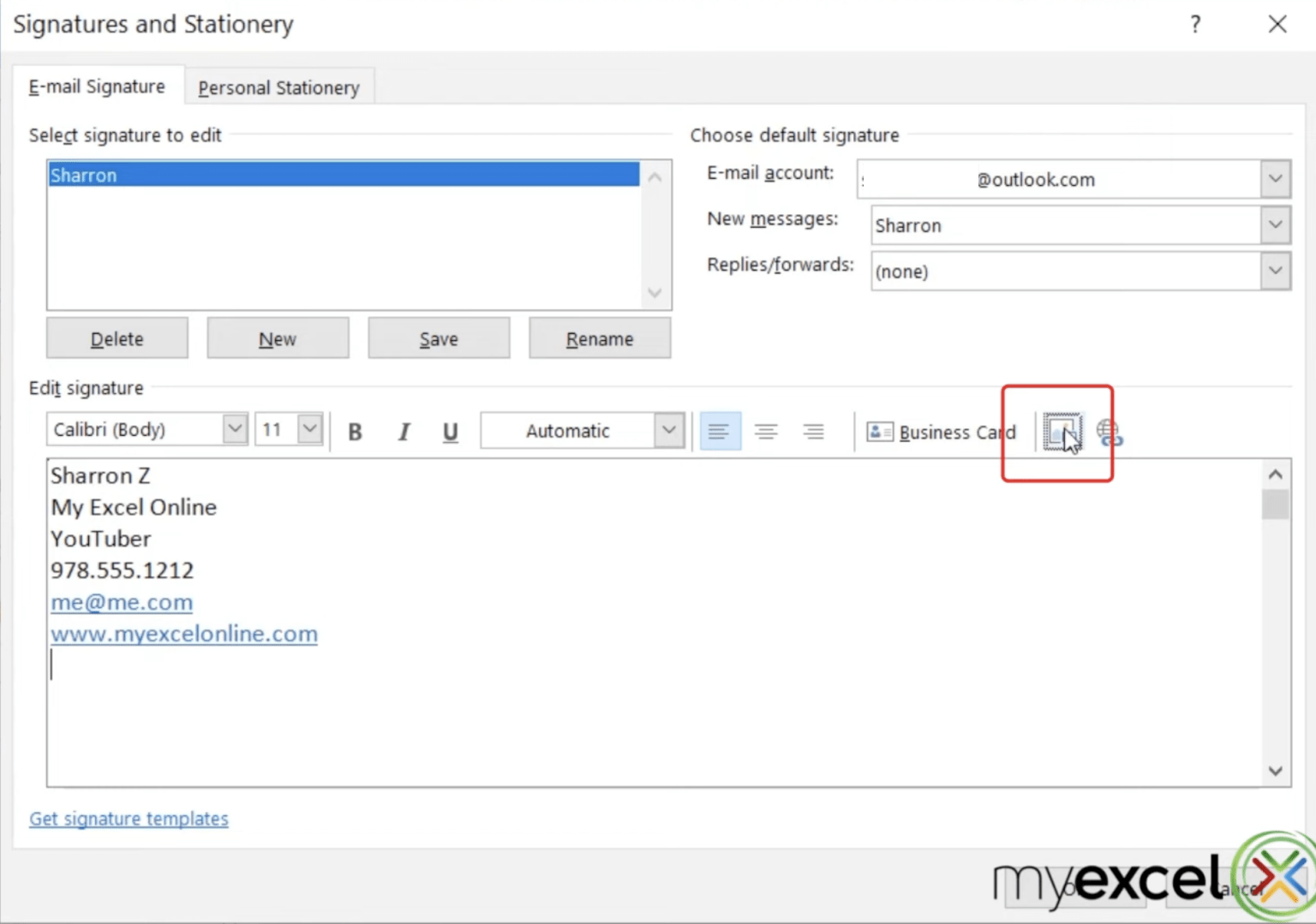Apply underline formatting
Image resolution: width=1316 pixels, height=924 pixels.
tap(450, 431)
